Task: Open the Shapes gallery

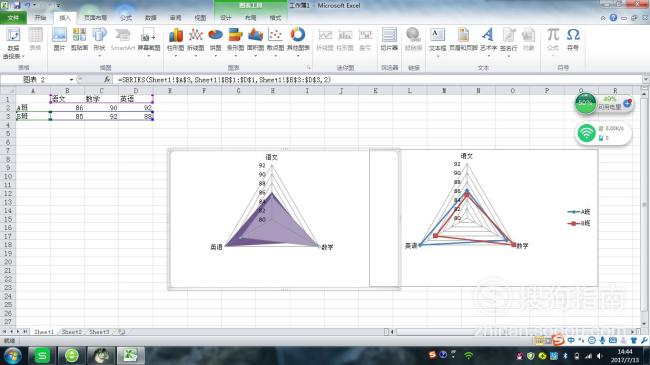Action: [x=99, y=40]
